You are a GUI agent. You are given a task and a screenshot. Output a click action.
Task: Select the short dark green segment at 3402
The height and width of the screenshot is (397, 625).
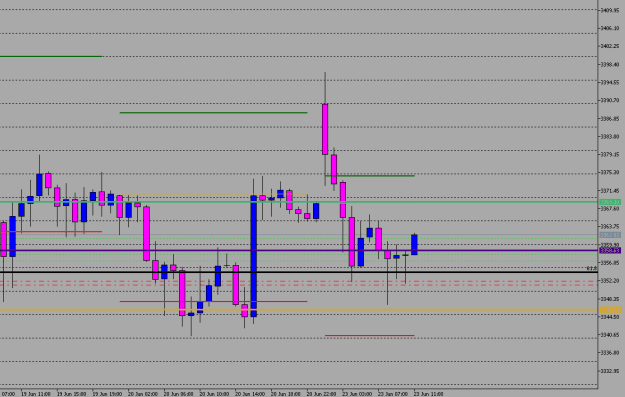pyautogui.click(x=51, y=57)
